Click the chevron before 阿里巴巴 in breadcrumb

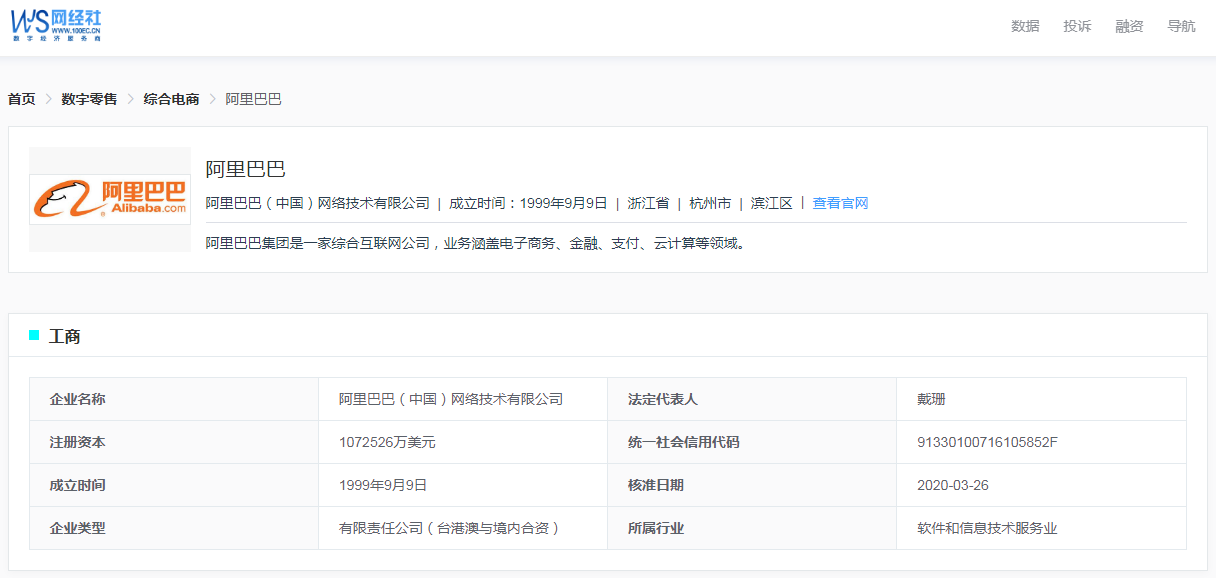tap(212, 99)
